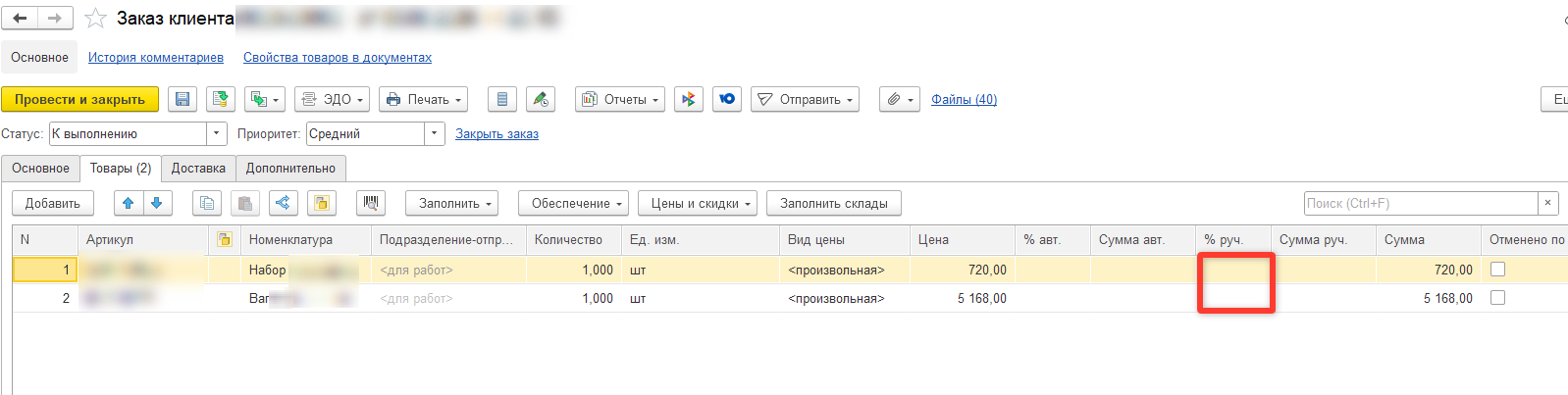Open the paperclip attachments dropdown

pyautogui.click(x=900, y=99)
